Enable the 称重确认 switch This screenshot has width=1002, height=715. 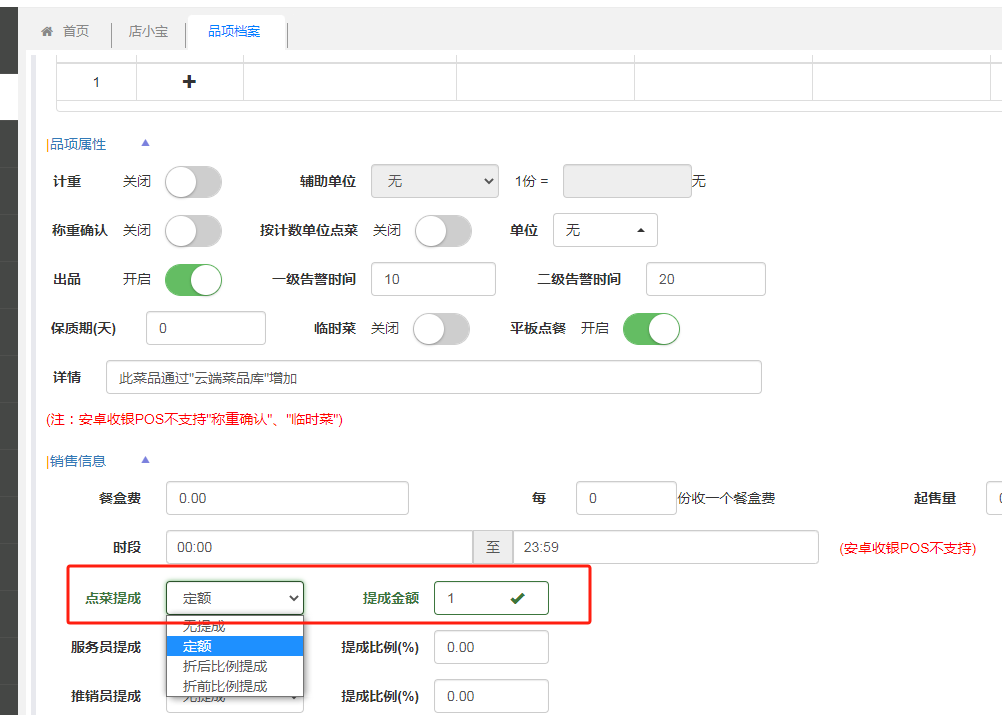(x=193, y=231)
